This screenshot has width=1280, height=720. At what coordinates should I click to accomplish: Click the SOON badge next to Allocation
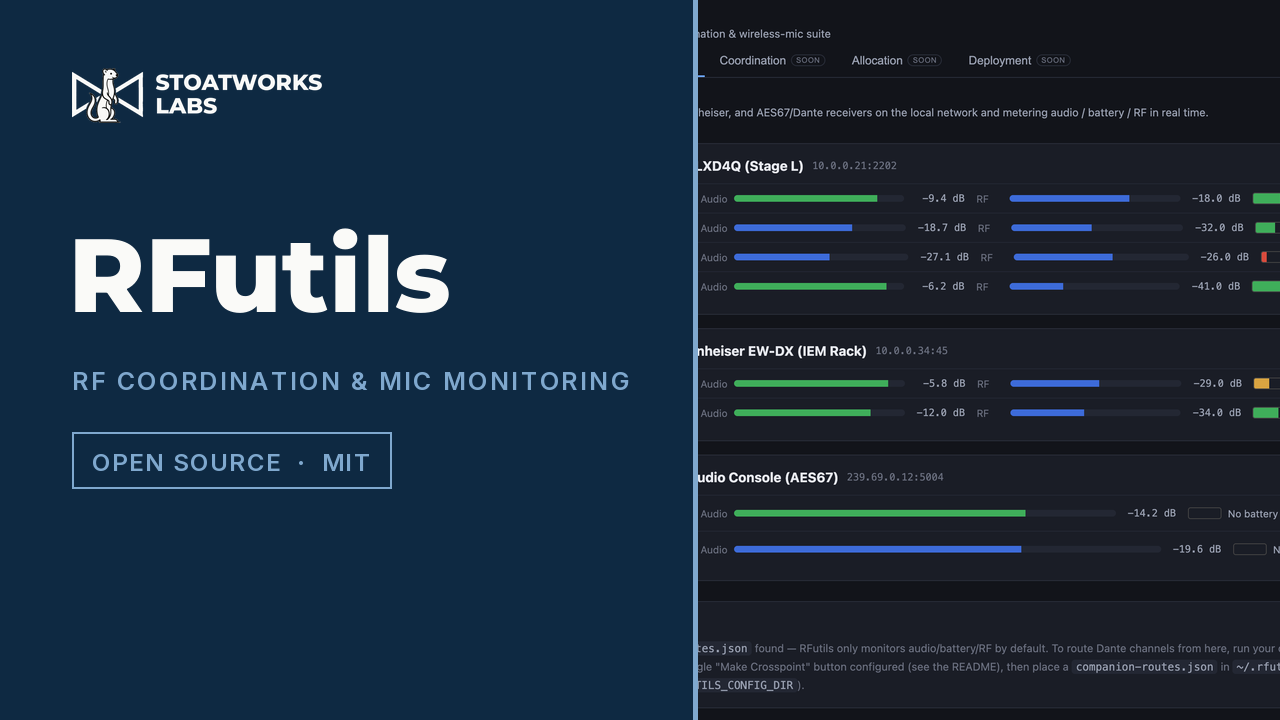point(925,60)
